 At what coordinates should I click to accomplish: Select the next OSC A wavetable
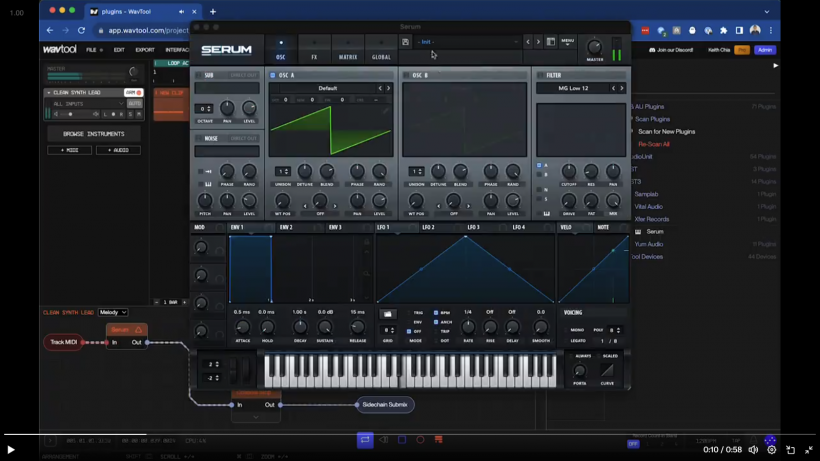pos(388,88)
